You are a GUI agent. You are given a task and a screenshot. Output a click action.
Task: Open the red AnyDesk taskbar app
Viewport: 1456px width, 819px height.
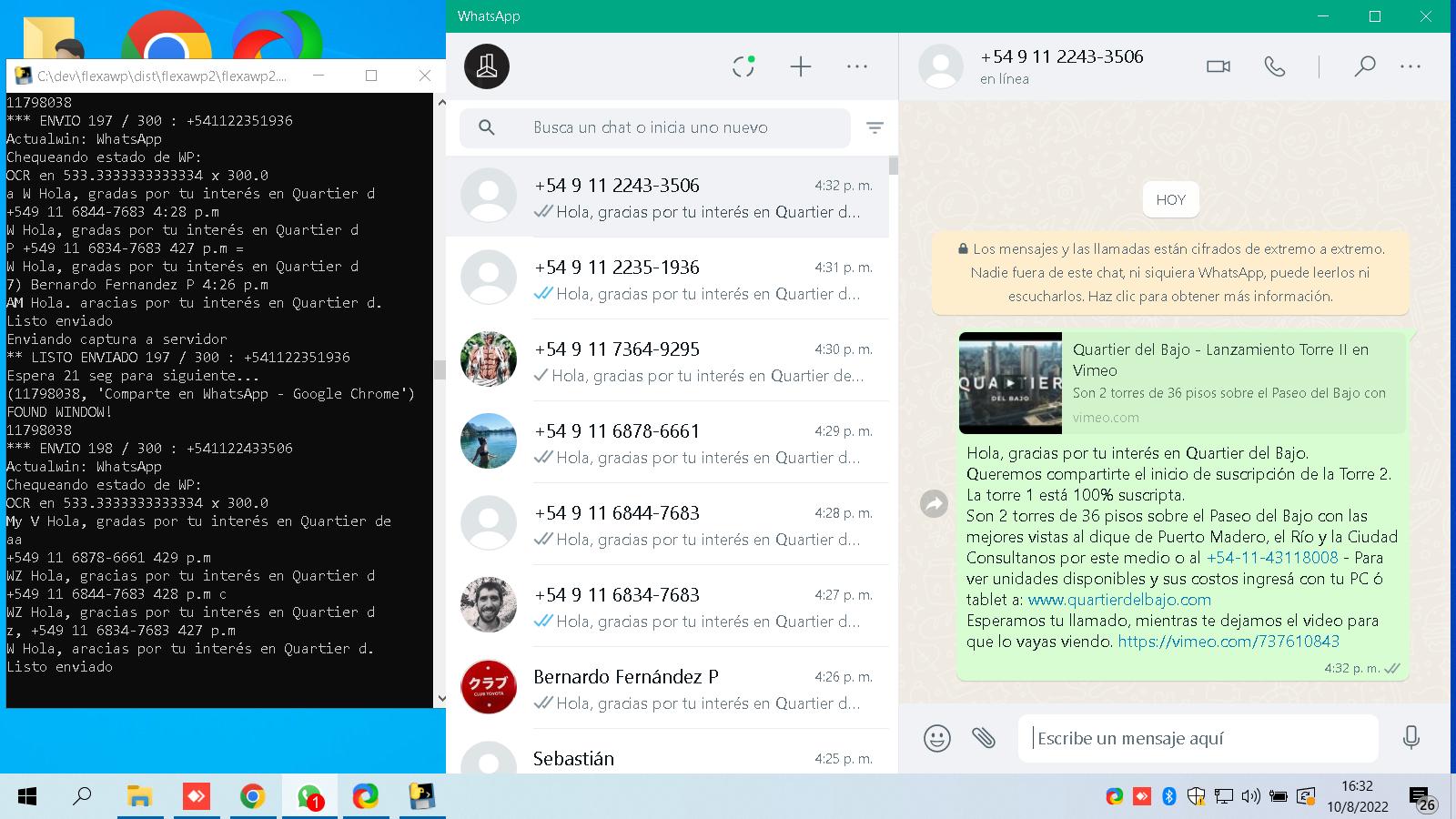(x=196, y=797)
